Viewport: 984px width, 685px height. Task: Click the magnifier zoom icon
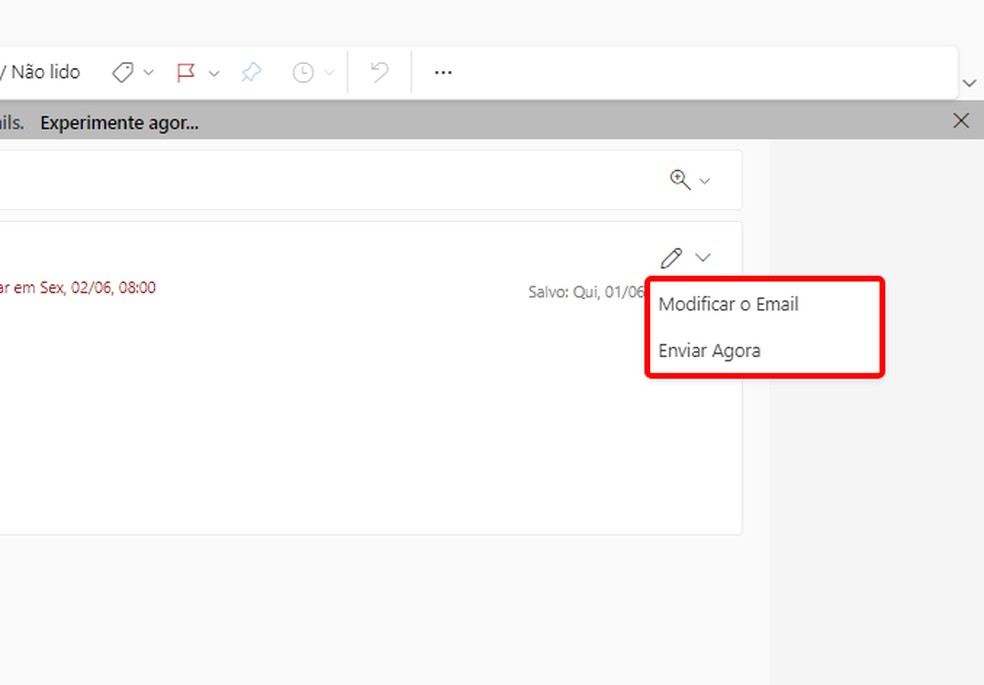click(679, 180)
